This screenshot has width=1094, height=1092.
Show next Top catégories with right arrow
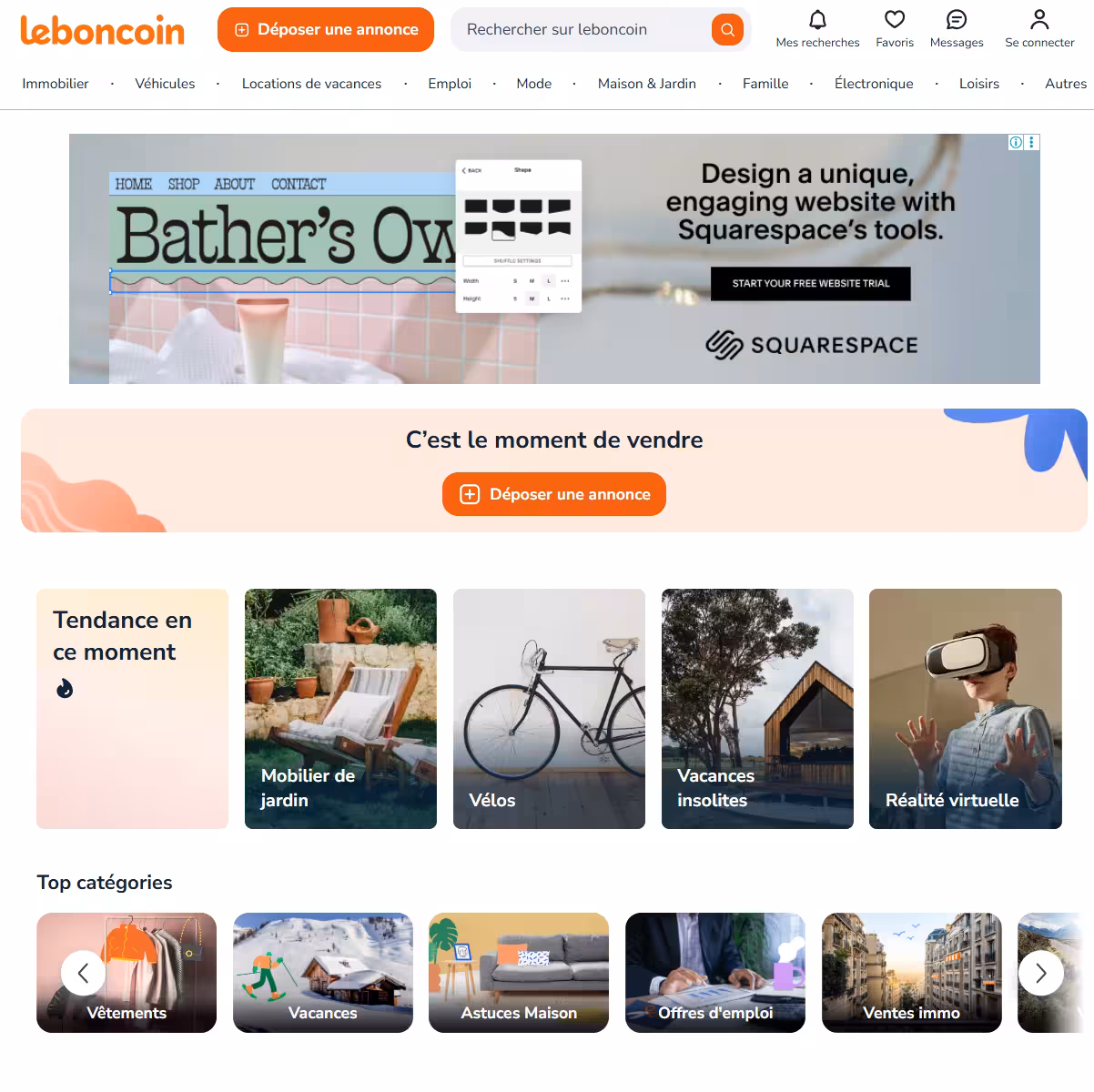1040,973
